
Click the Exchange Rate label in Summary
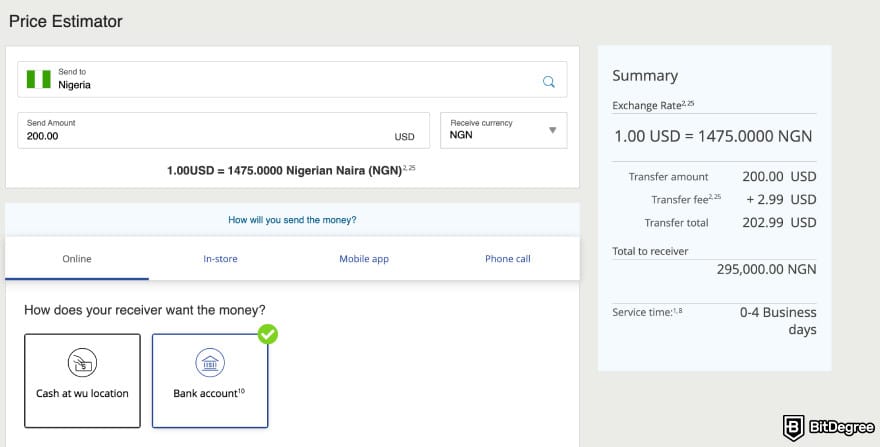(x=653, y=105)
